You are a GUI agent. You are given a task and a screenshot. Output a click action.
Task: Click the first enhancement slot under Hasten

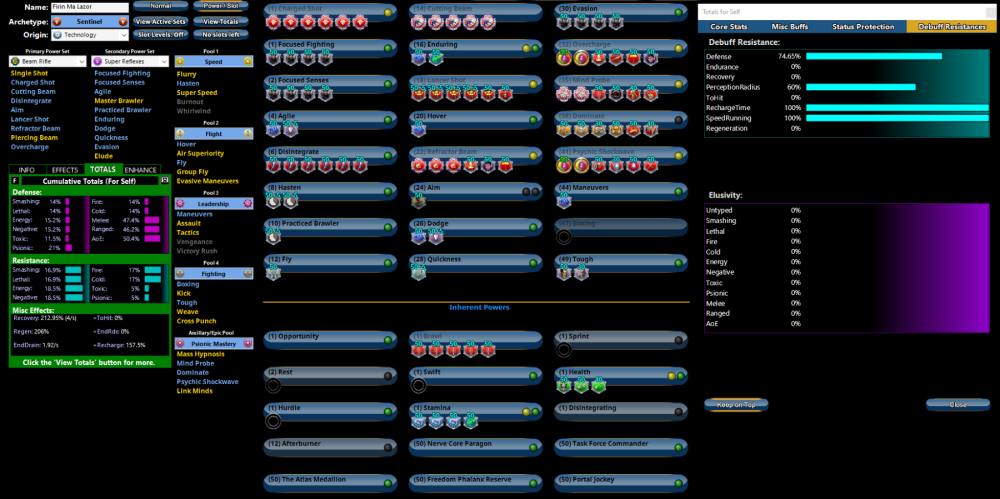coord(274,202)
